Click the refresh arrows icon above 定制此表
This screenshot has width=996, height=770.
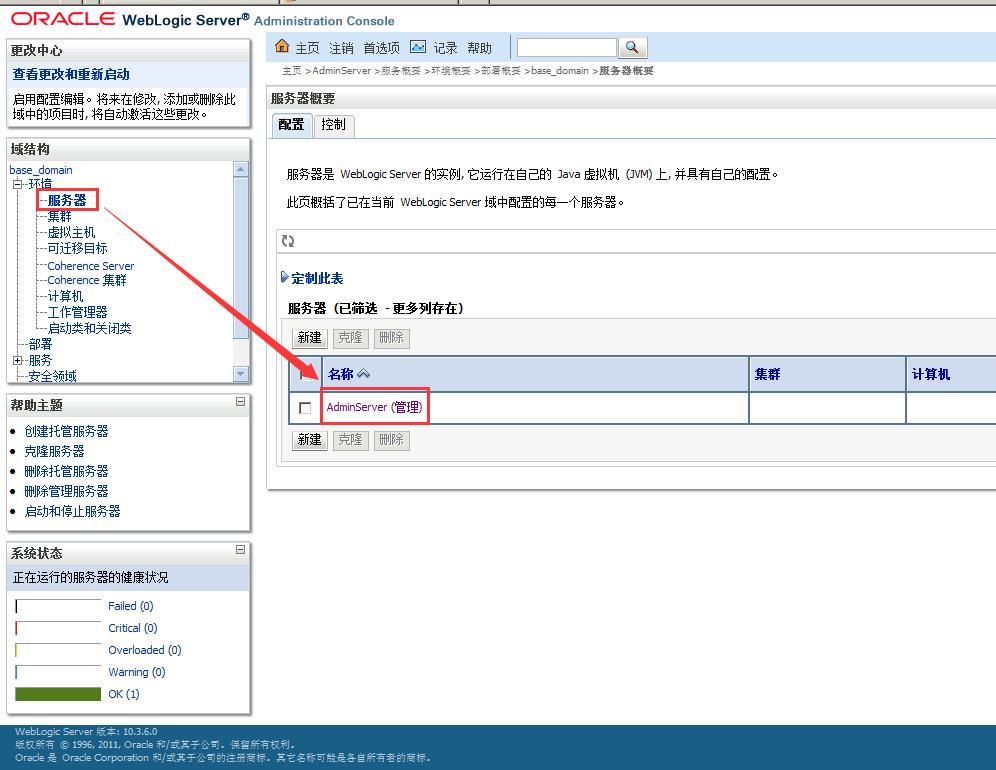pos(288,241)
